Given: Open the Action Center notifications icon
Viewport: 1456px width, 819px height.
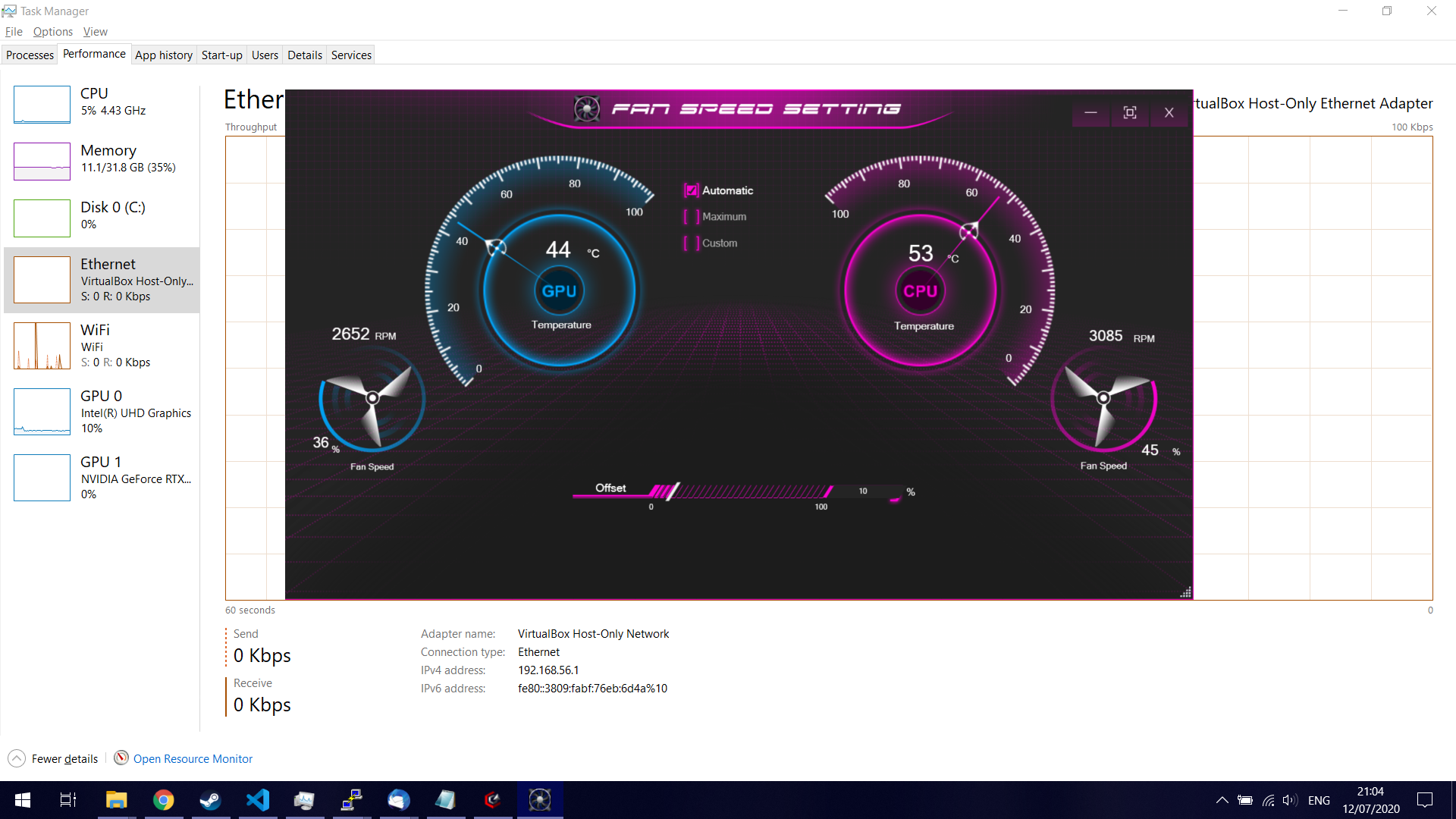Looking at the screenshot, I should [1425, 800].
